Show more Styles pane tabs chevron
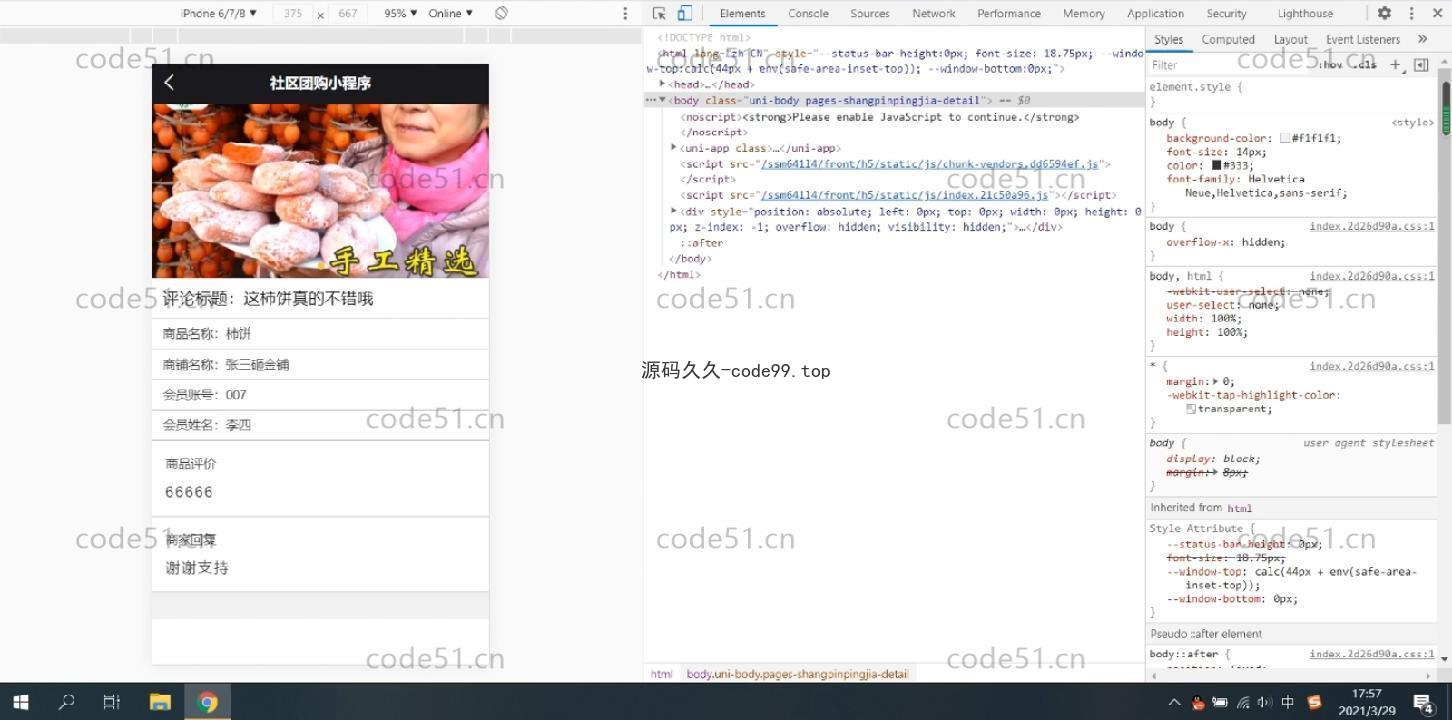 pyautogui.click(x=1422, y=39)
